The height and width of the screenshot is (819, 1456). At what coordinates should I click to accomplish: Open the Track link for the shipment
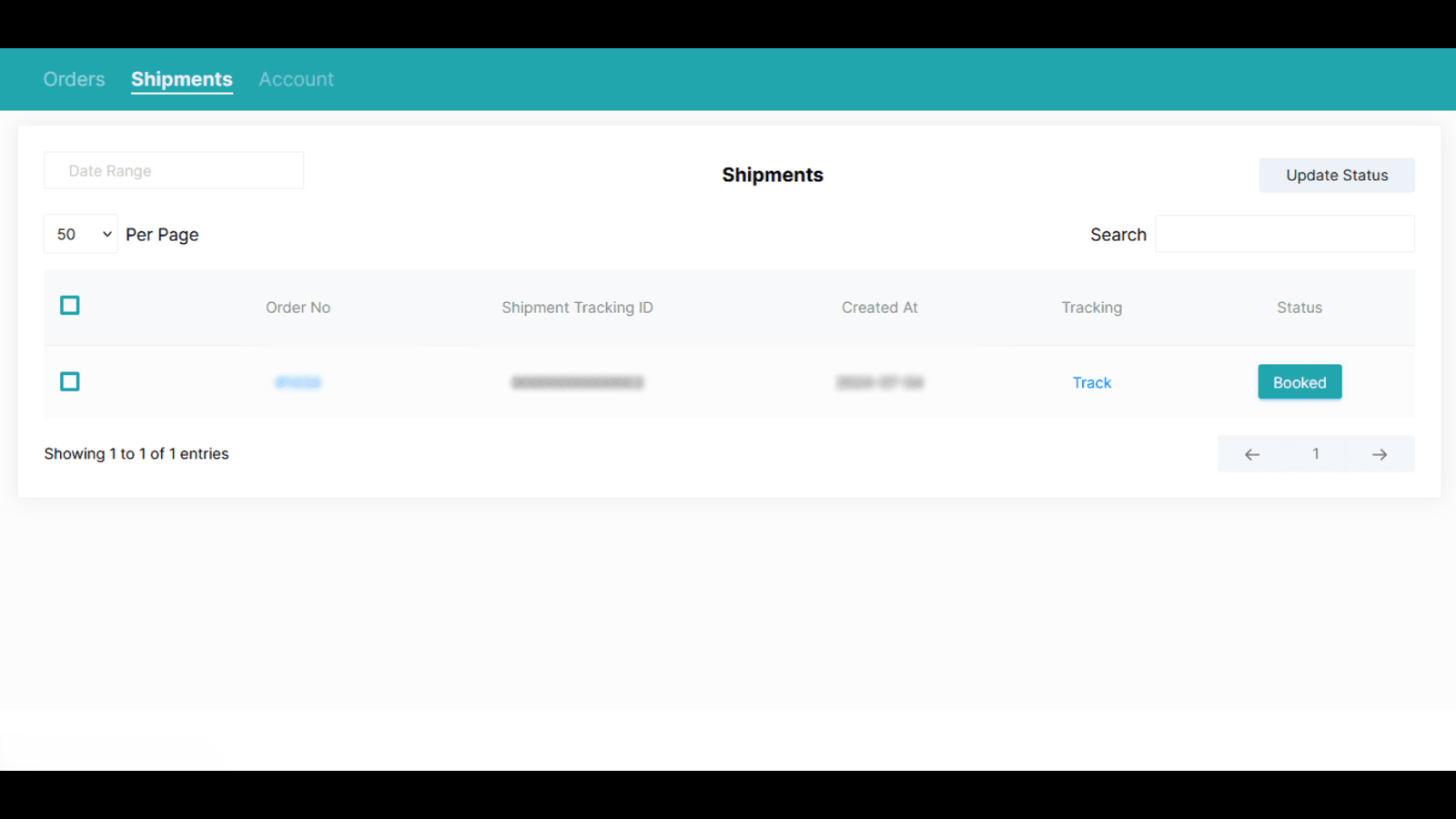pos(1091,382)
